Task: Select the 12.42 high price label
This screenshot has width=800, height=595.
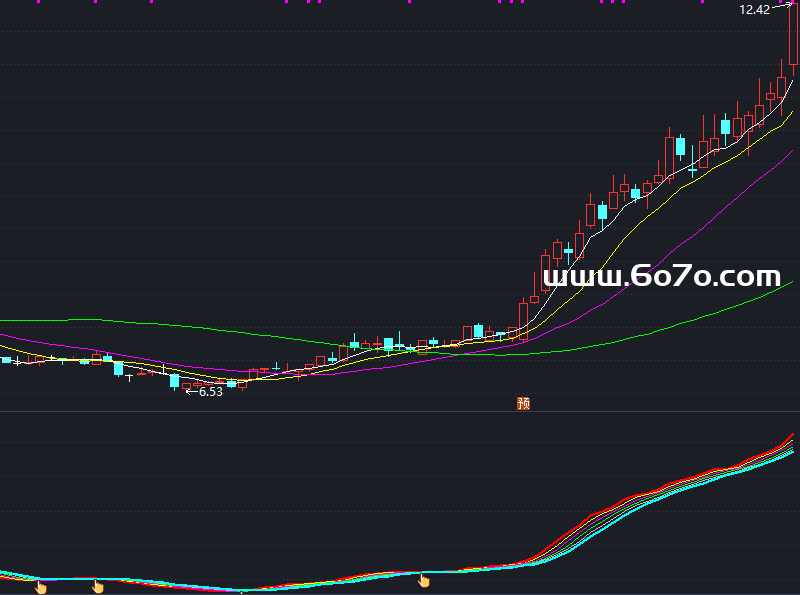Action: [x=755, y=10]
